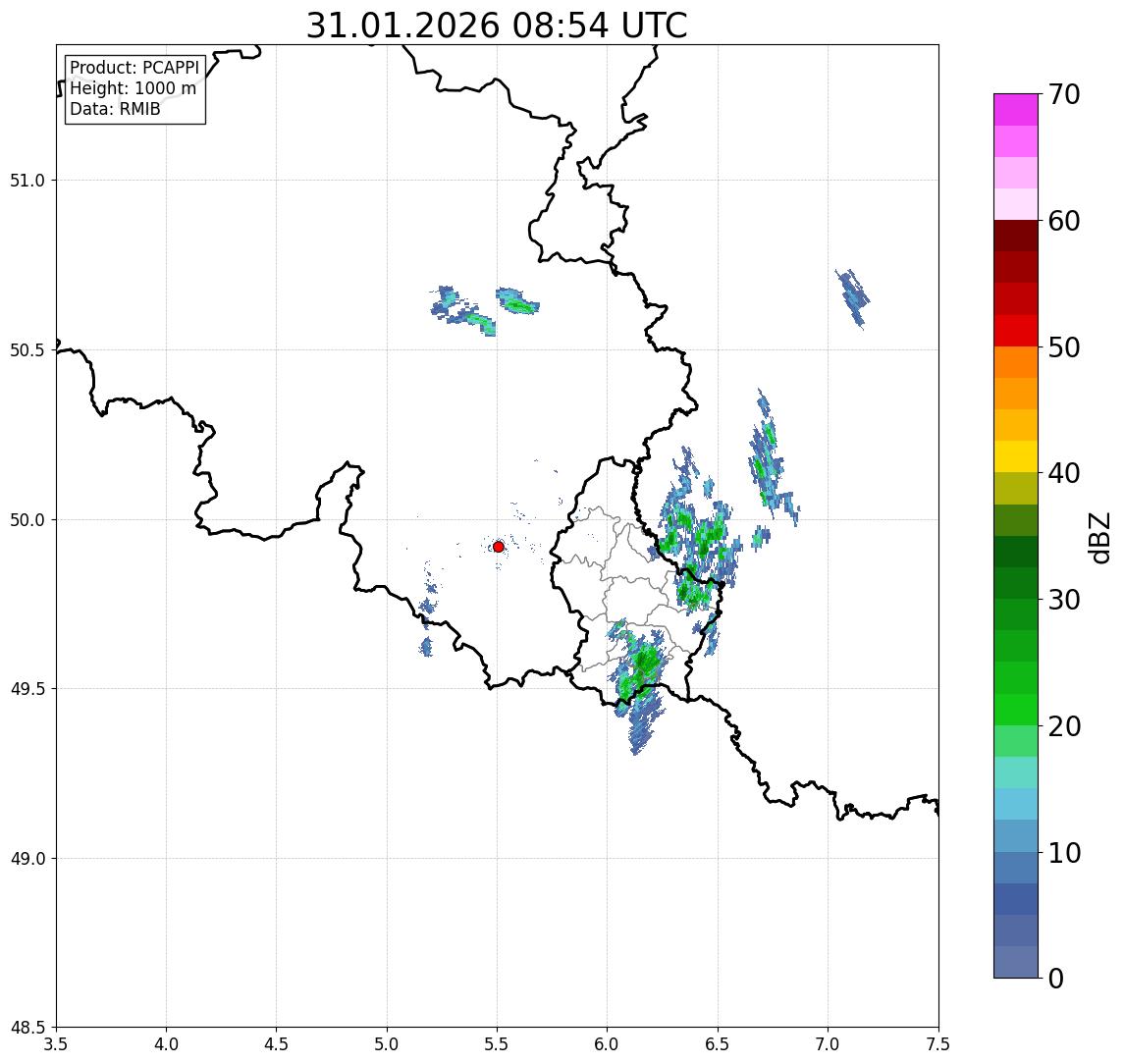The width and height of the screenshot is (1124, 1064).
Task: Click the 'Product: PCAPPI' text
Action: pos(134,68)
